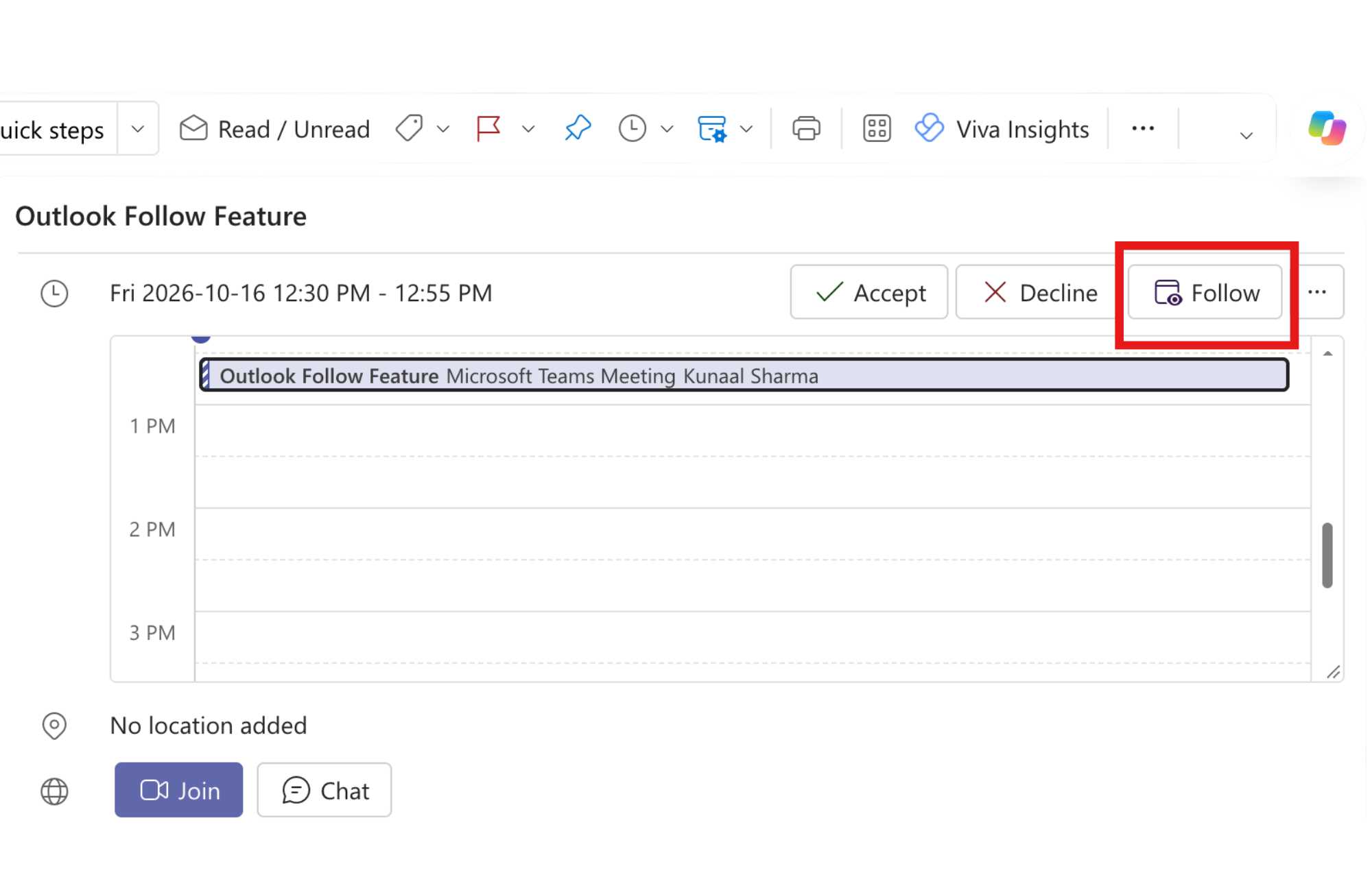
Task: Flag this message with the red flag
Action: point(488,128)
